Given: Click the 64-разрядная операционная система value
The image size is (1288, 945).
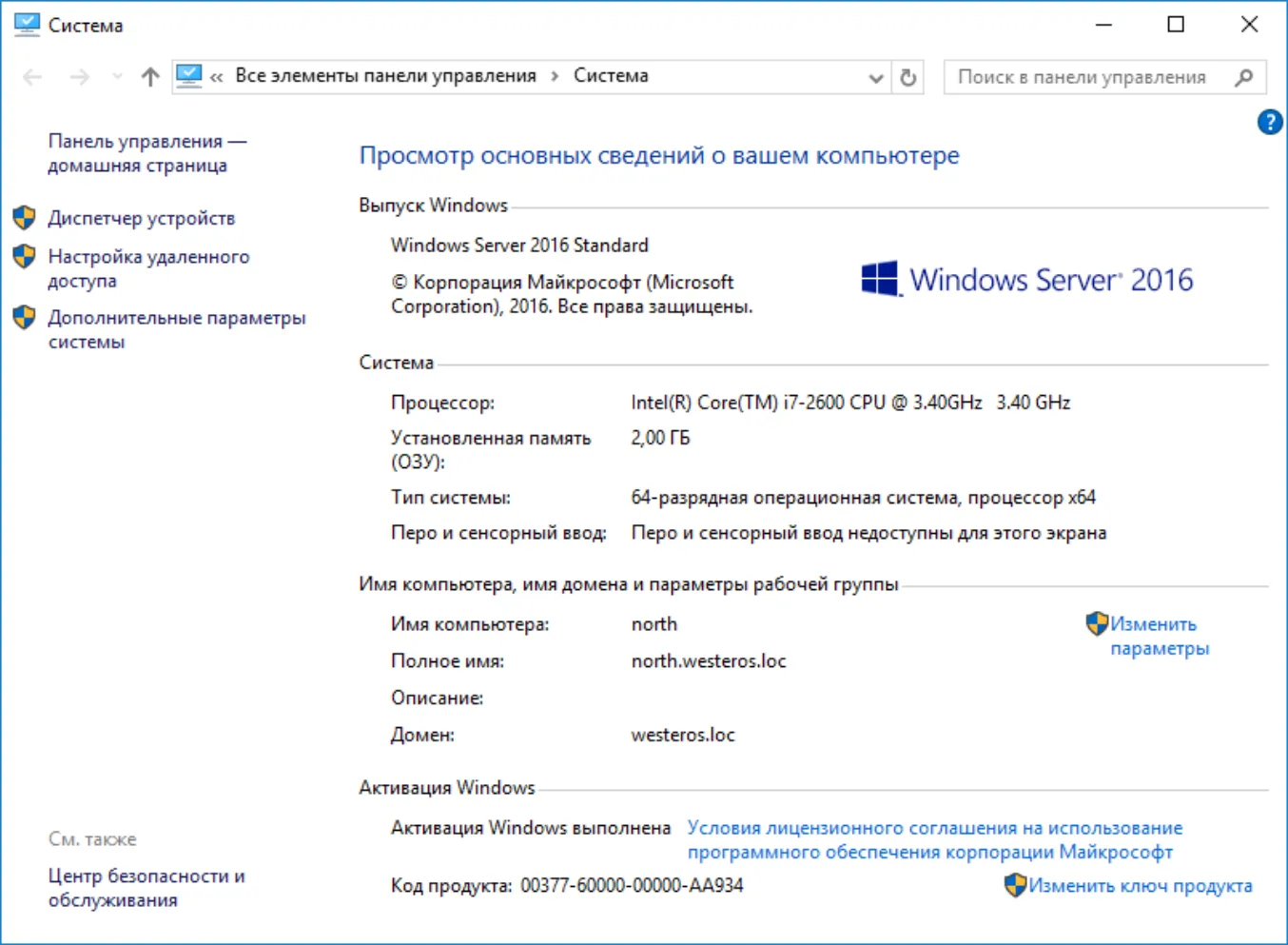Looking at the screenshot, I should [x=863, y=498].
